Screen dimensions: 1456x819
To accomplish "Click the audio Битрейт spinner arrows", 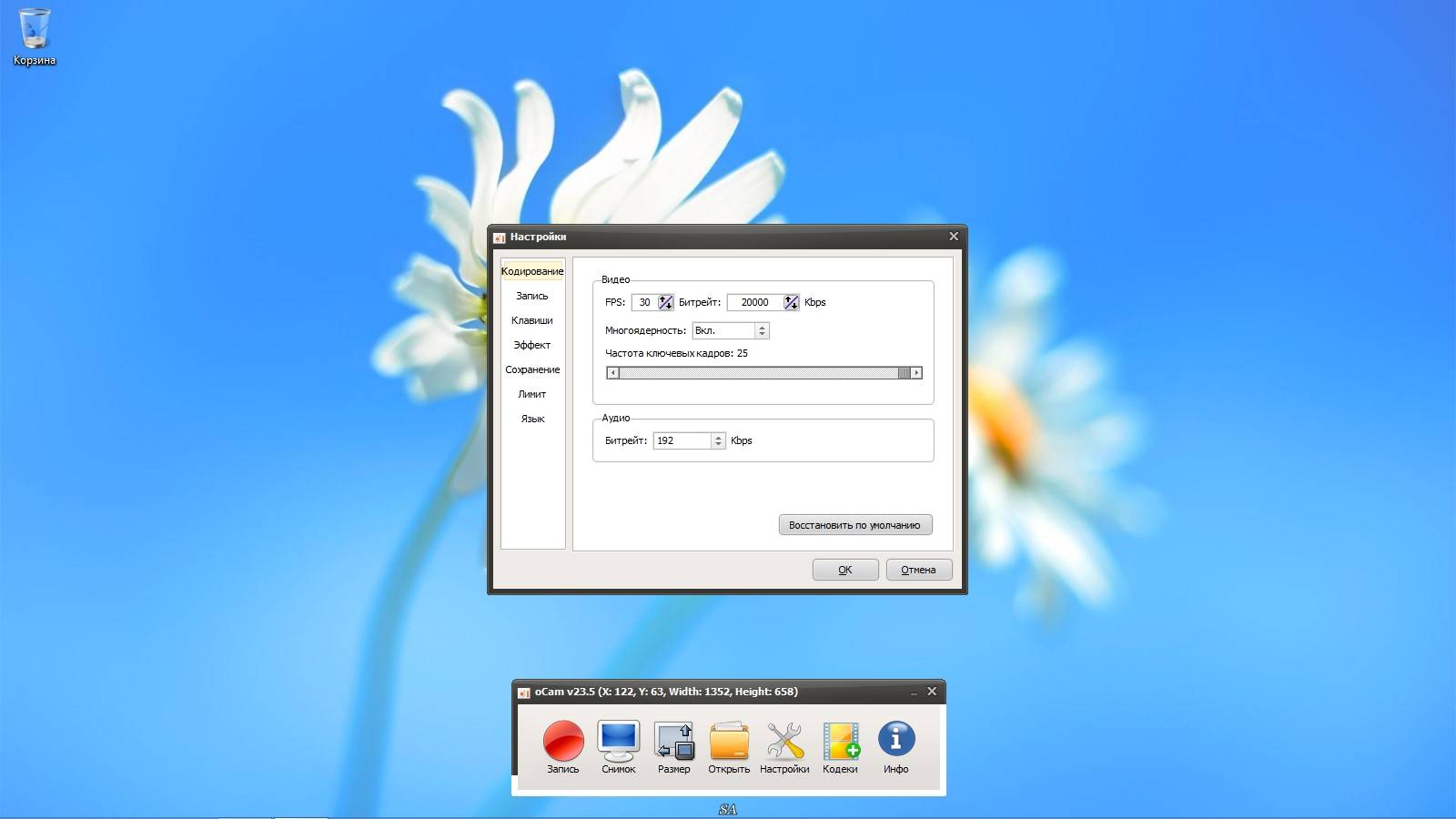I will click(x=718, y=440).
